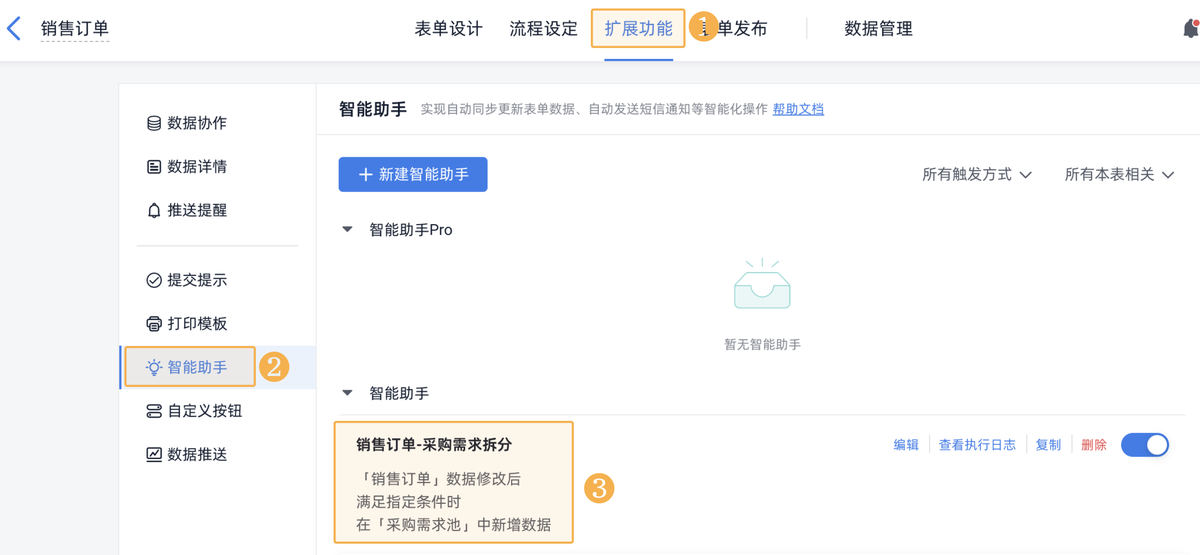Screen dimensions: 1200x555
Task: Click the 推送提醒 bell icon
Action: pyautogui.click(x=154, y=211)
